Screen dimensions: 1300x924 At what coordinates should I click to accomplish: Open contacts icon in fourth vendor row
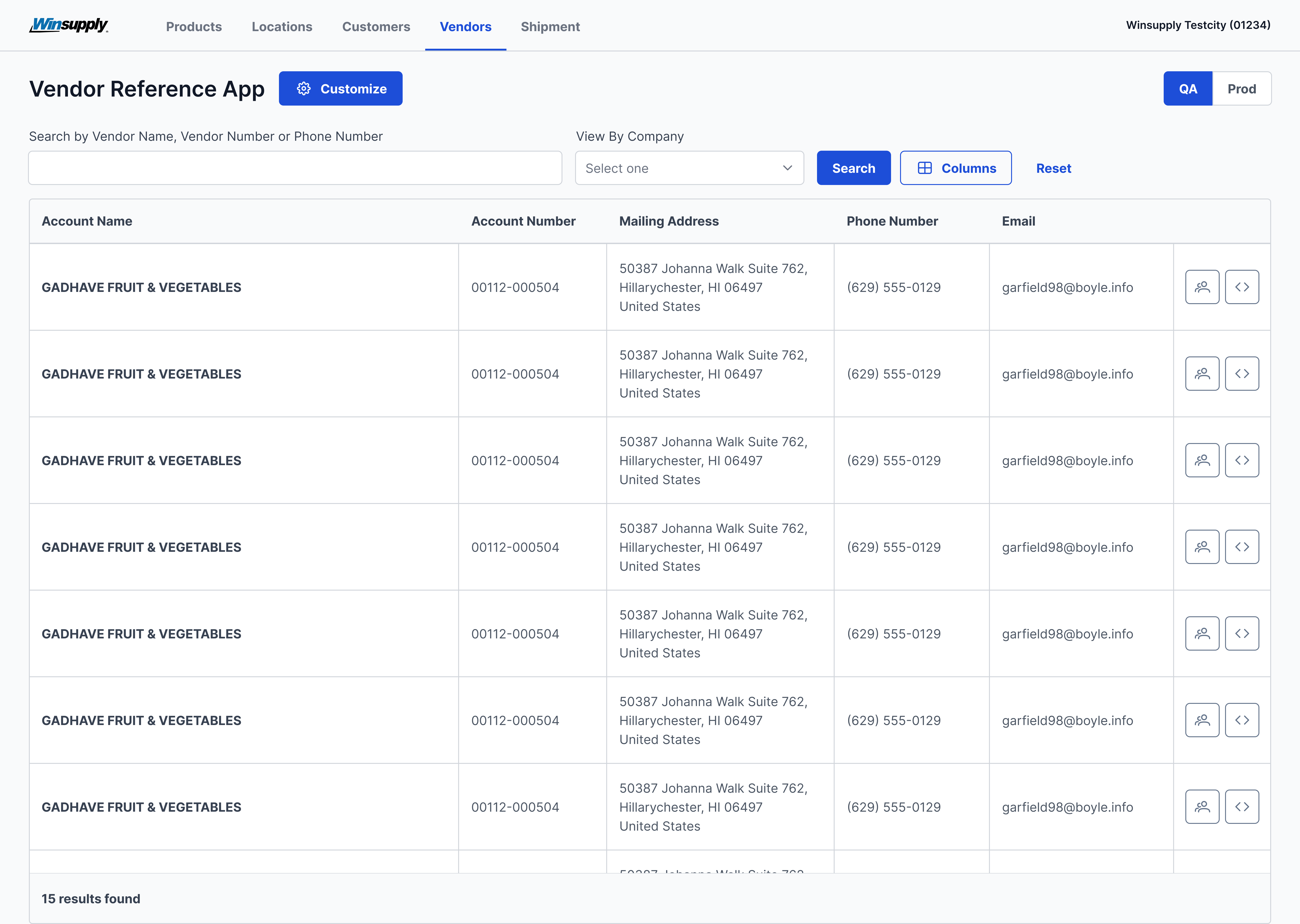(x=1202, y=547)
